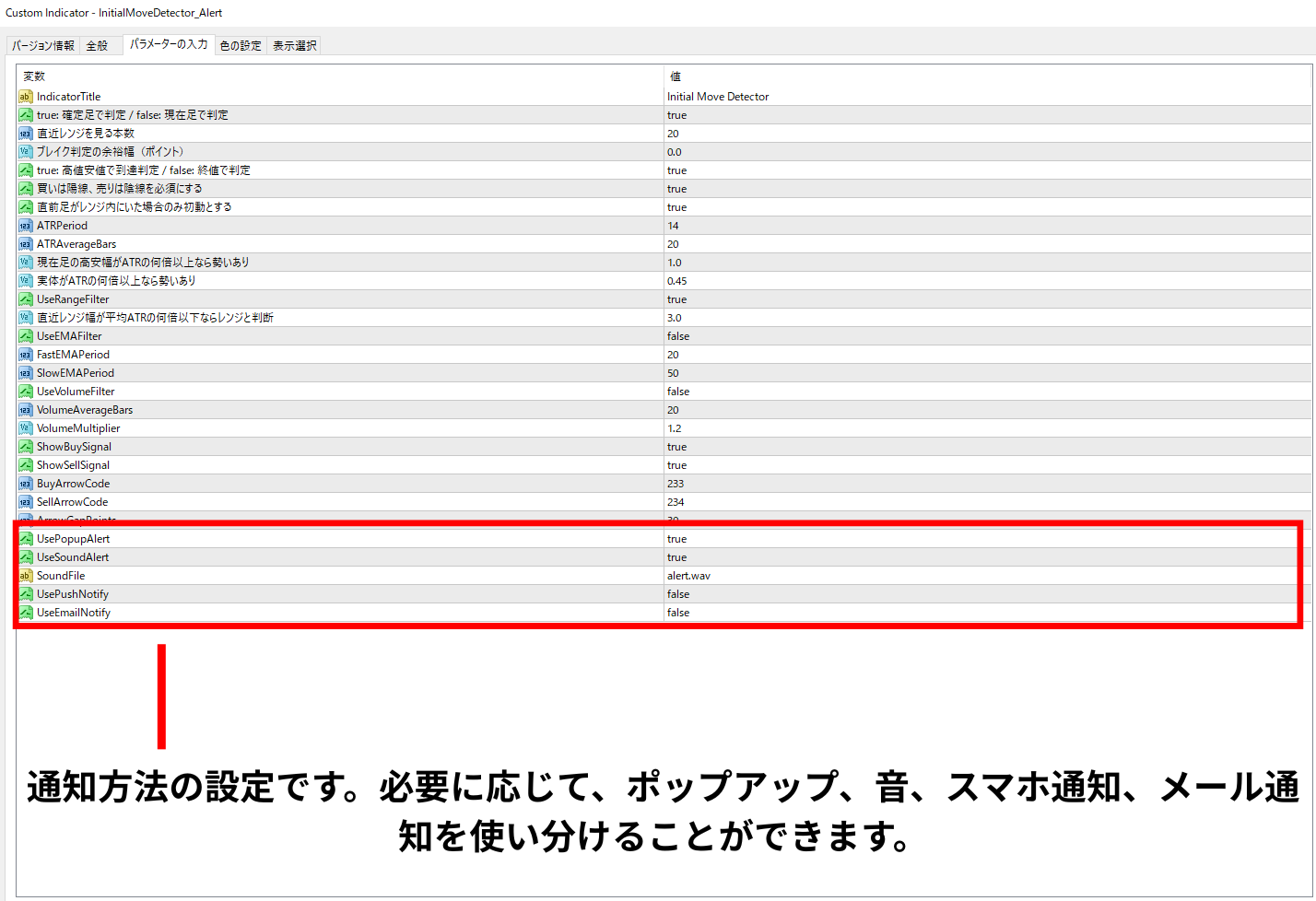This screenshot has width=1316, height=901.
Task: Open the ShowBuySignal value dropdown
Action: pyautogui.click(x=677, y=447)
